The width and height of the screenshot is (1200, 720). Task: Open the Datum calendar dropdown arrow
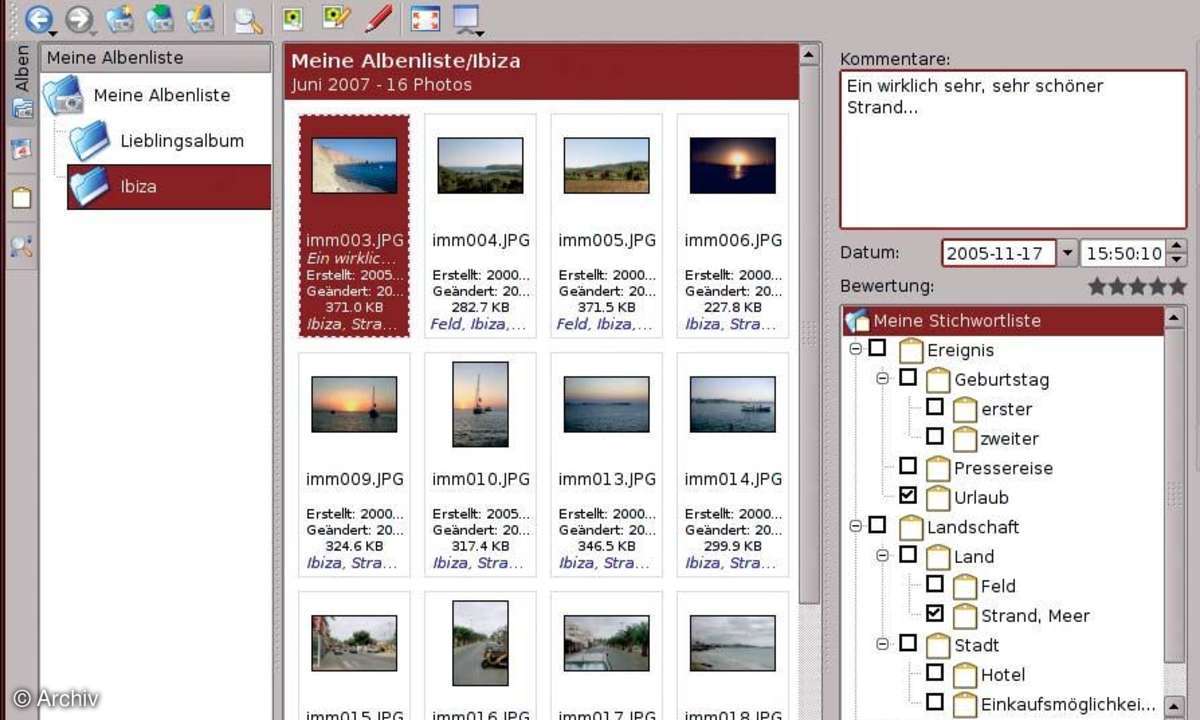[1067, 253]
